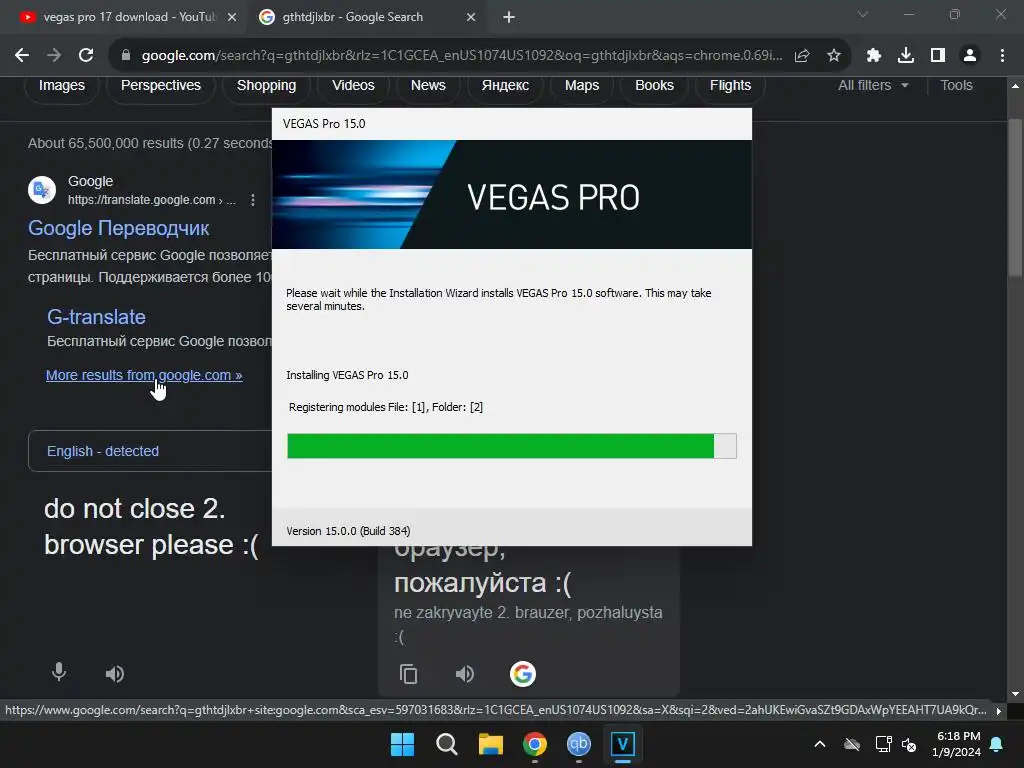The height and width of the screenshot is (768, 1024).
Task: Open the clock and date 6:18 PM
Action: click(957, 744)
